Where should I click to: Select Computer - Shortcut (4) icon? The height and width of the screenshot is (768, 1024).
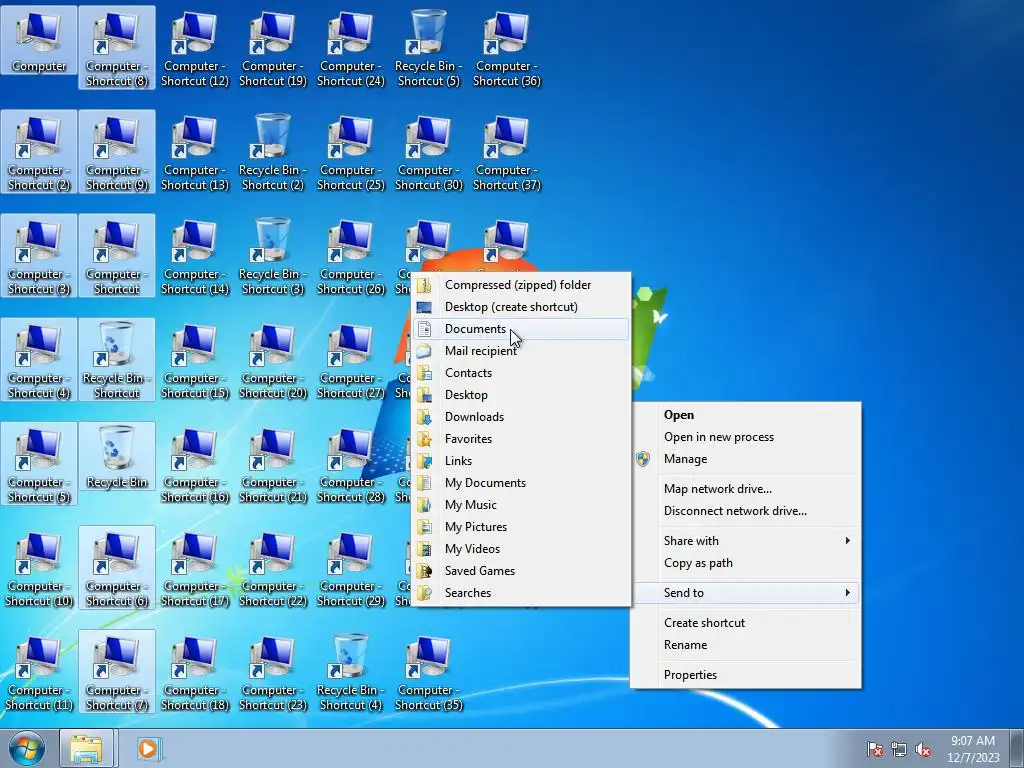[x=39, y=359]
